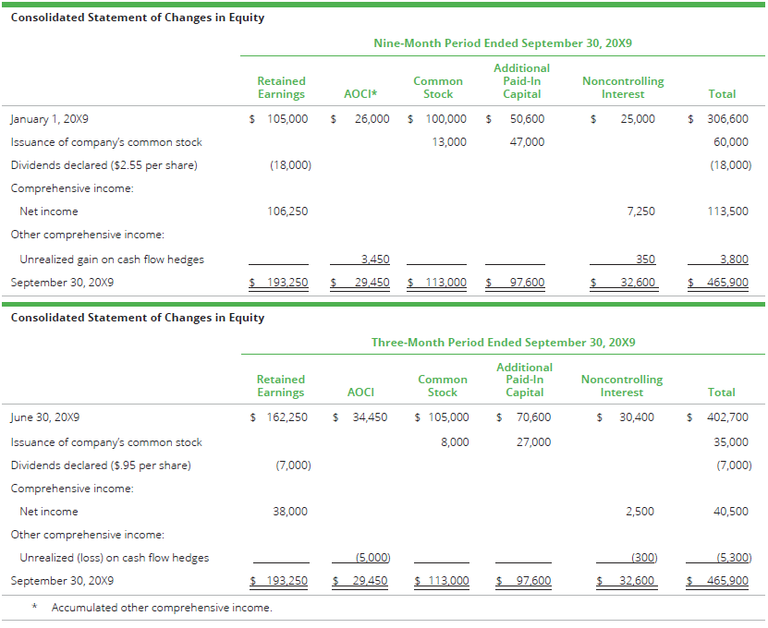Click the 35,000 stock issuance total
This screenshot has height=628, width=768.
click(730, 442)
